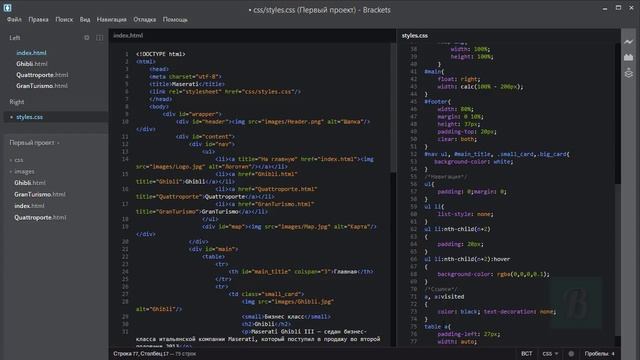The width and height of the screenshot is (640, 360).
Task: Click the Brackets app icon in title bar
Action: 7,7
